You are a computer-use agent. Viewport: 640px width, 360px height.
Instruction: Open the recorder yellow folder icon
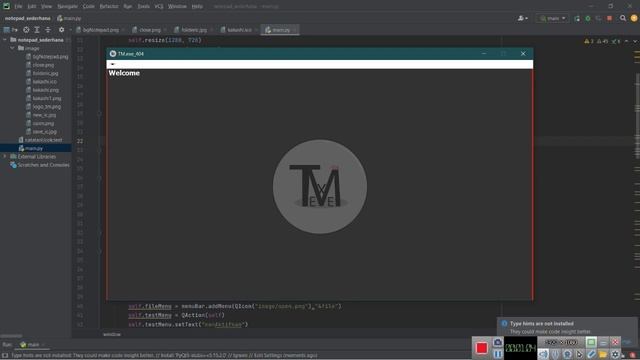click(x=603, y=354)
